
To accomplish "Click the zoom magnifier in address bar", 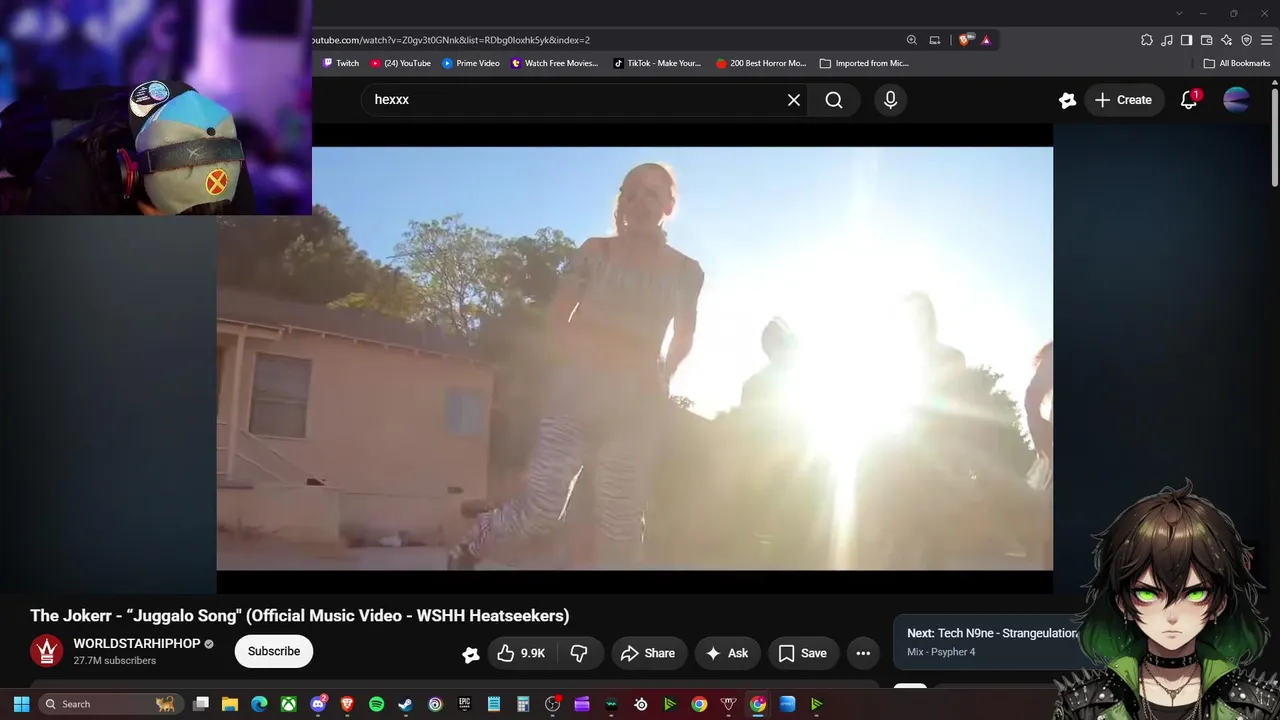I will 912,40.
